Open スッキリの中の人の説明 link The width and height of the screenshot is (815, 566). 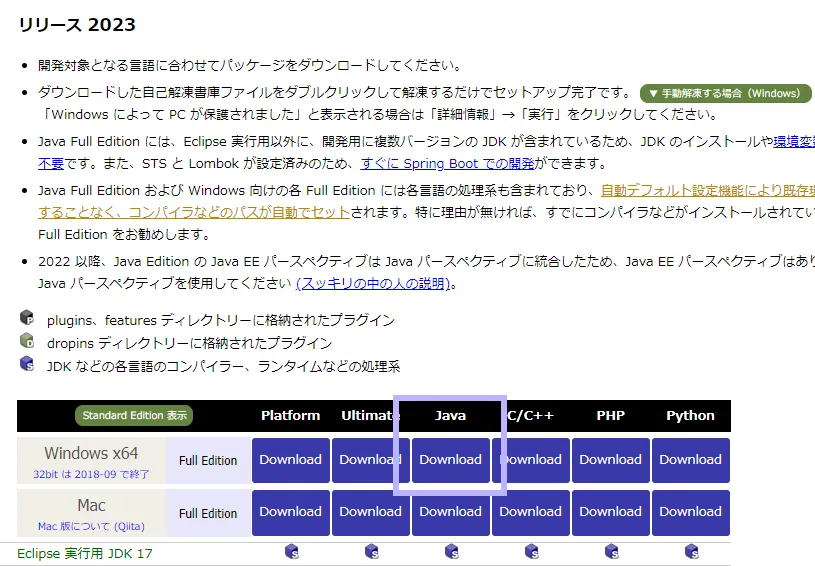pos(373,284)
